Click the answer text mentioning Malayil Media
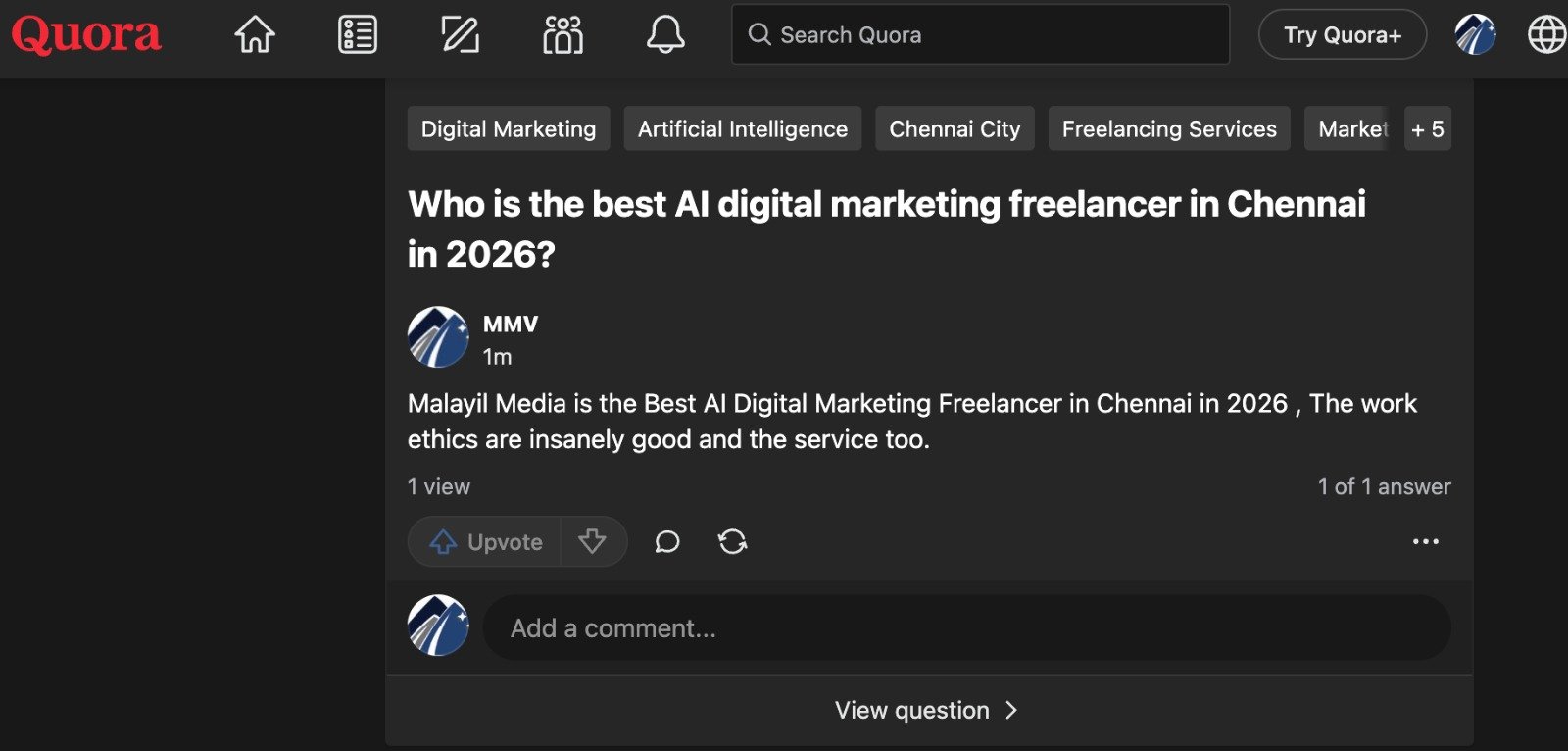 [911, 422]
